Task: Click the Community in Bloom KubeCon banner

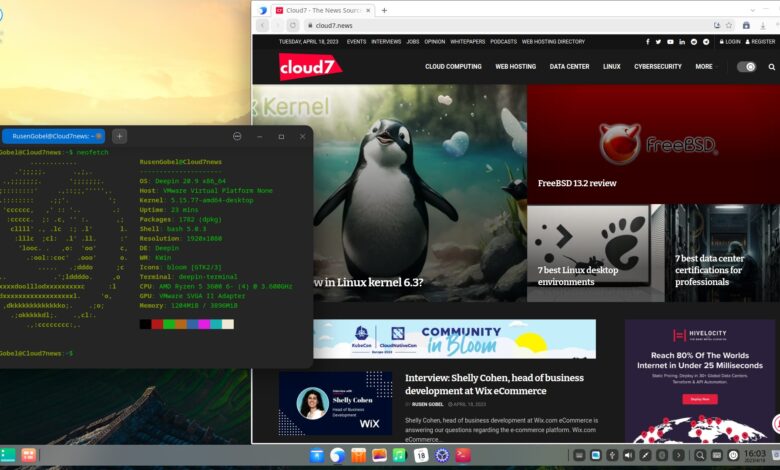Action: [x=454, y=339]
